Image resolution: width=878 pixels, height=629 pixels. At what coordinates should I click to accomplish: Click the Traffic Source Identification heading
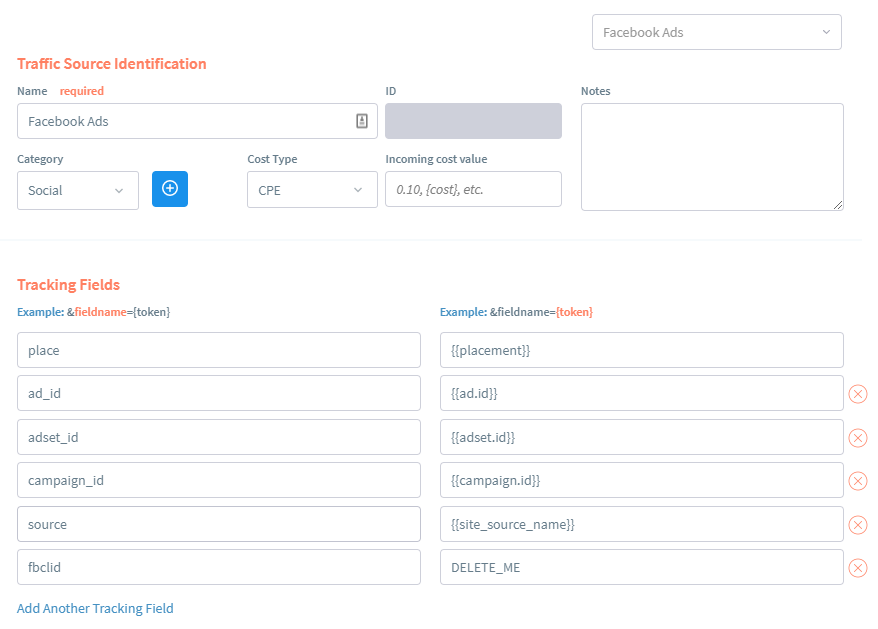pyautogui.click(x=112, y=64)
